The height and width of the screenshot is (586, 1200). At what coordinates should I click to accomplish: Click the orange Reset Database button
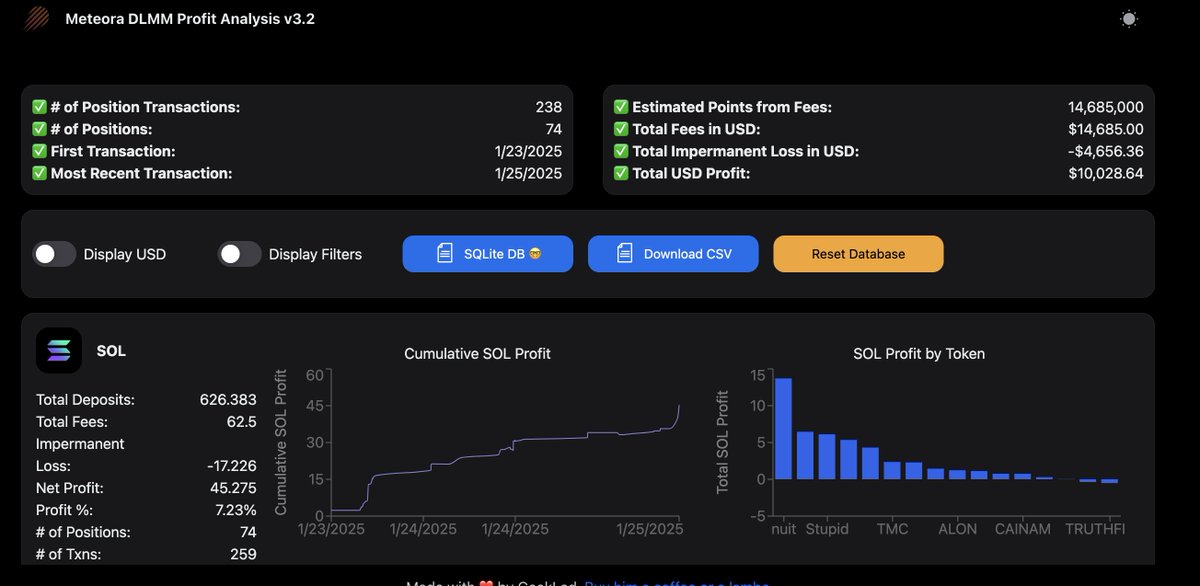coord(858,254)
